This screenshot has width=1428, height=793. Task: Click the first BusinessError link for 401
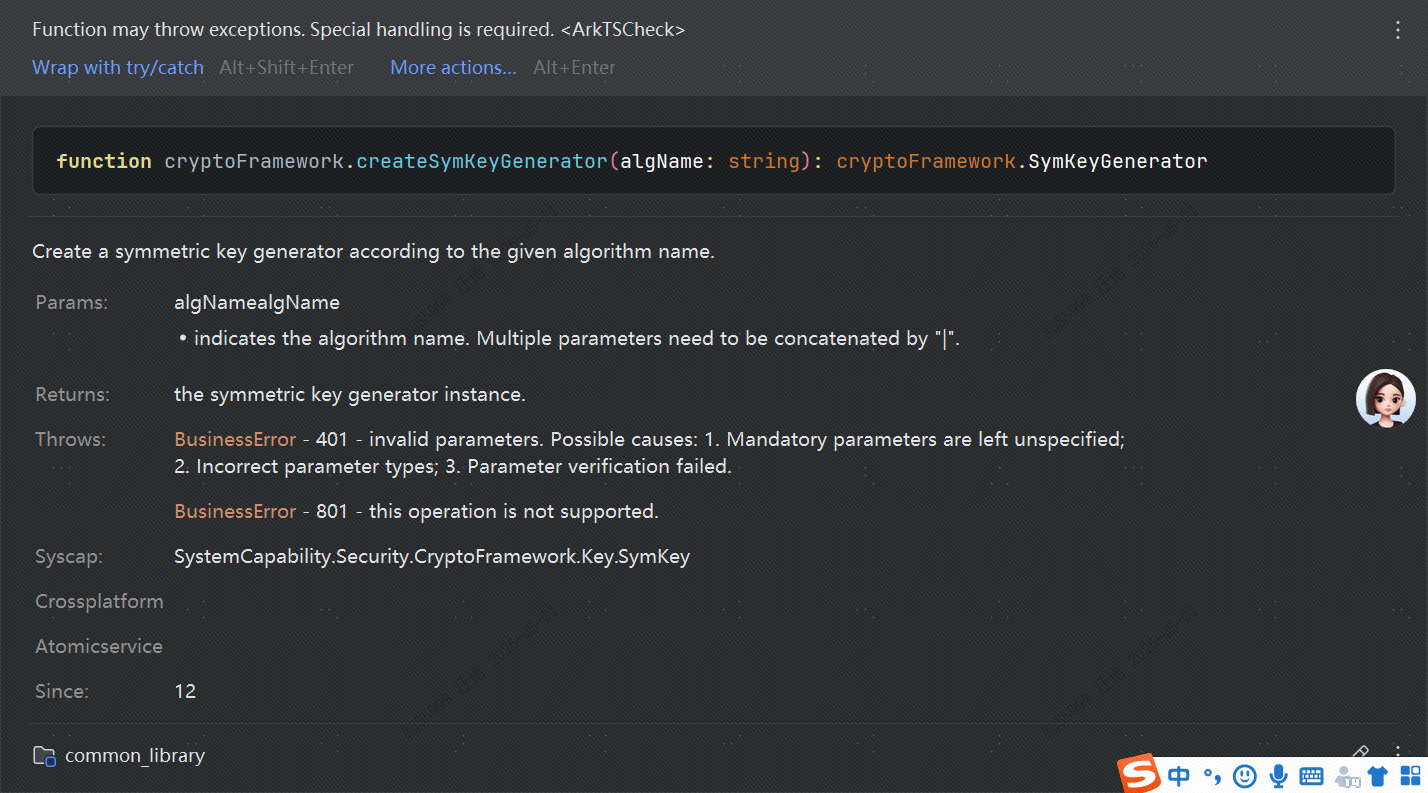[x=235, y=439]
